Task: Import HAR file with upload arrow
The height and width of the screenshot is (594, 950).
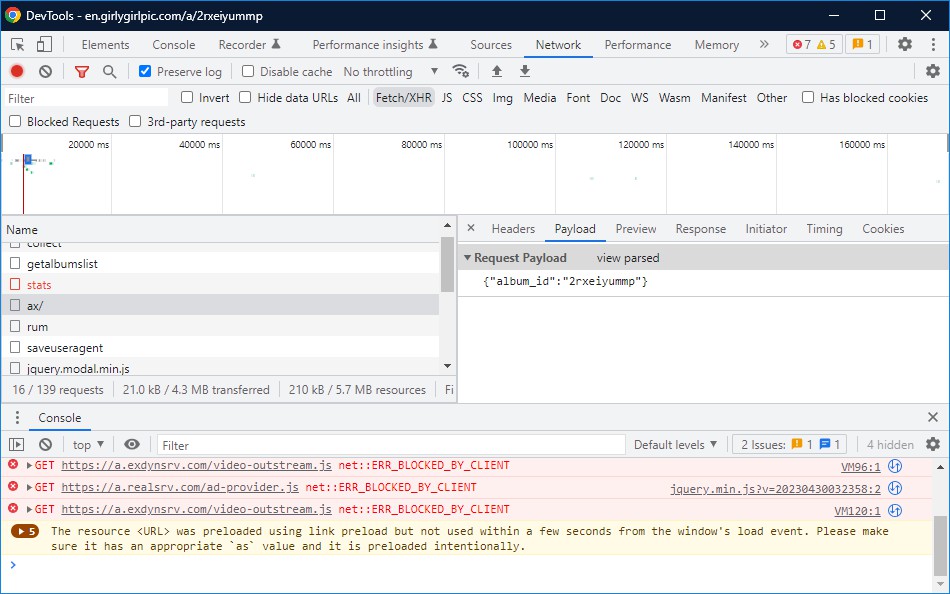Action: [497, 72]
